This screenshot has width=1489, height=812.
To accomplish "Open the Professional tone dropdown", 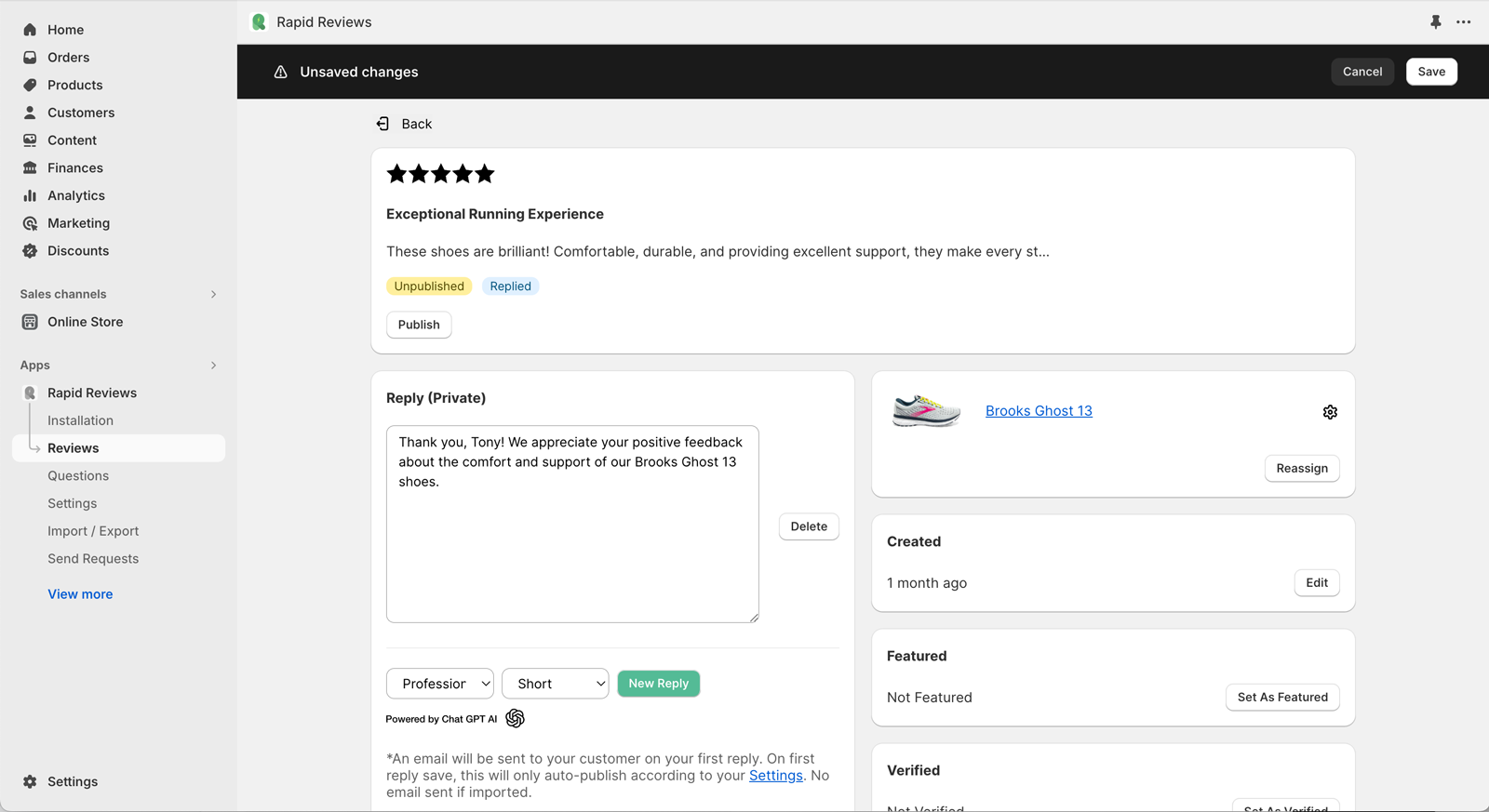I will 439,684.
